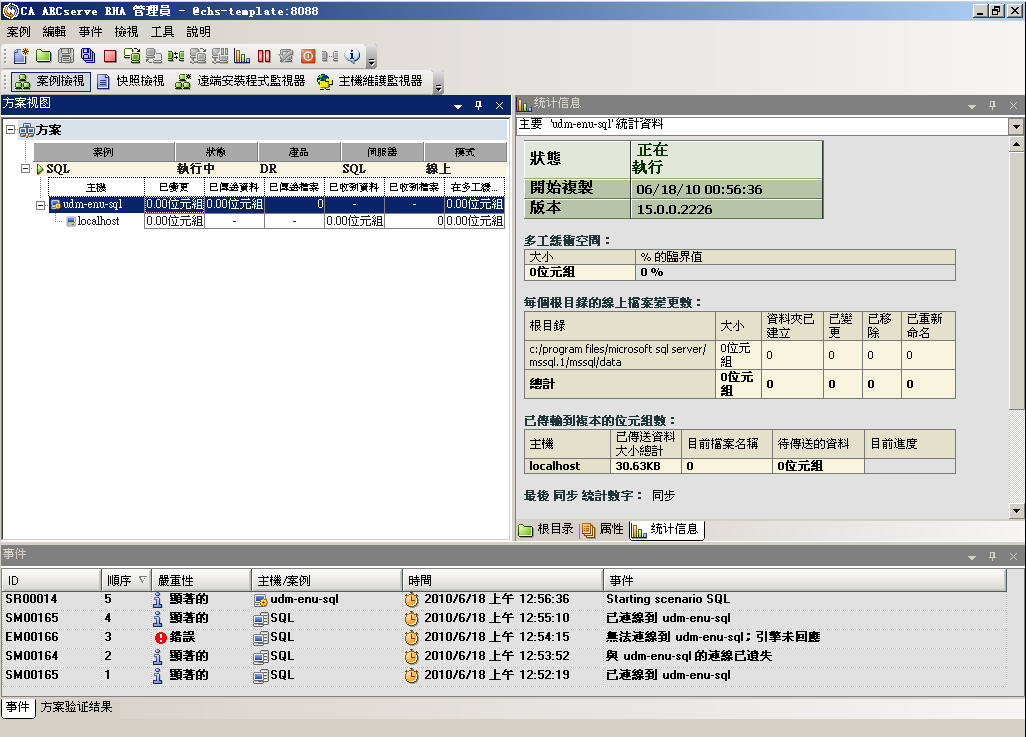Click the blue info help icon

coord(352,56)
